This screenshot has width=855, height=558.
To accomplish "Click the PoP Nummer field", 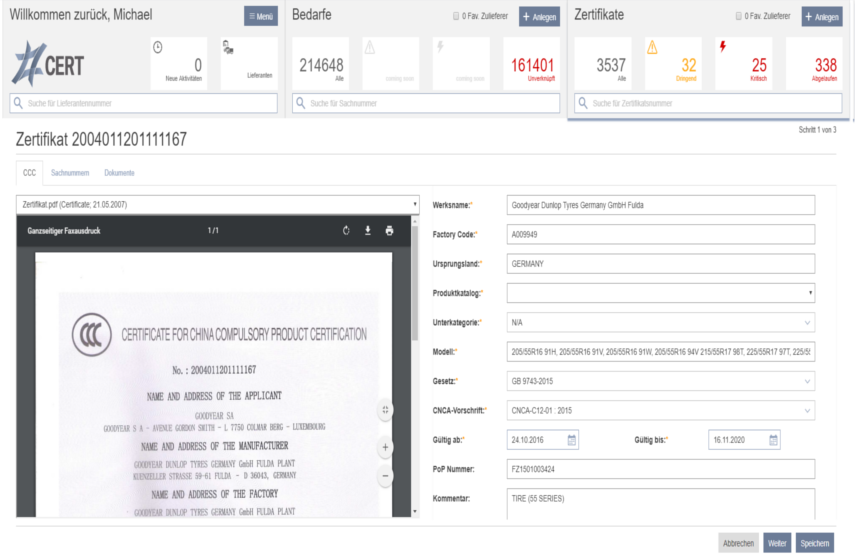I will 661,469.
